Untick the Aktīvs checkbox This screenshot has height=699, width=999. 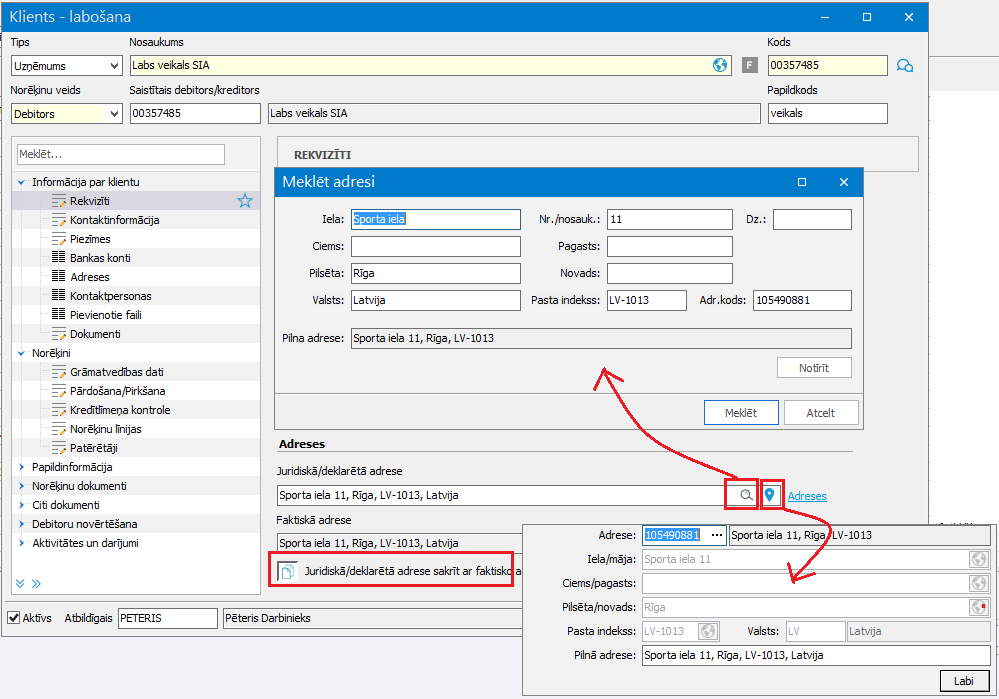coord(14,618)
